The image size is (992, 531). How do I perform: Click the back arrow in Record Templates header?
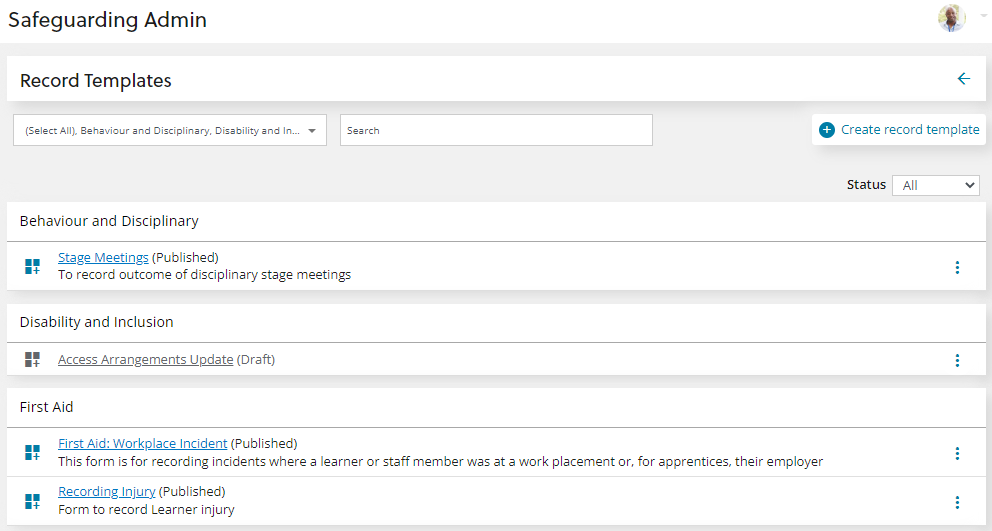[x=963, y=79]
